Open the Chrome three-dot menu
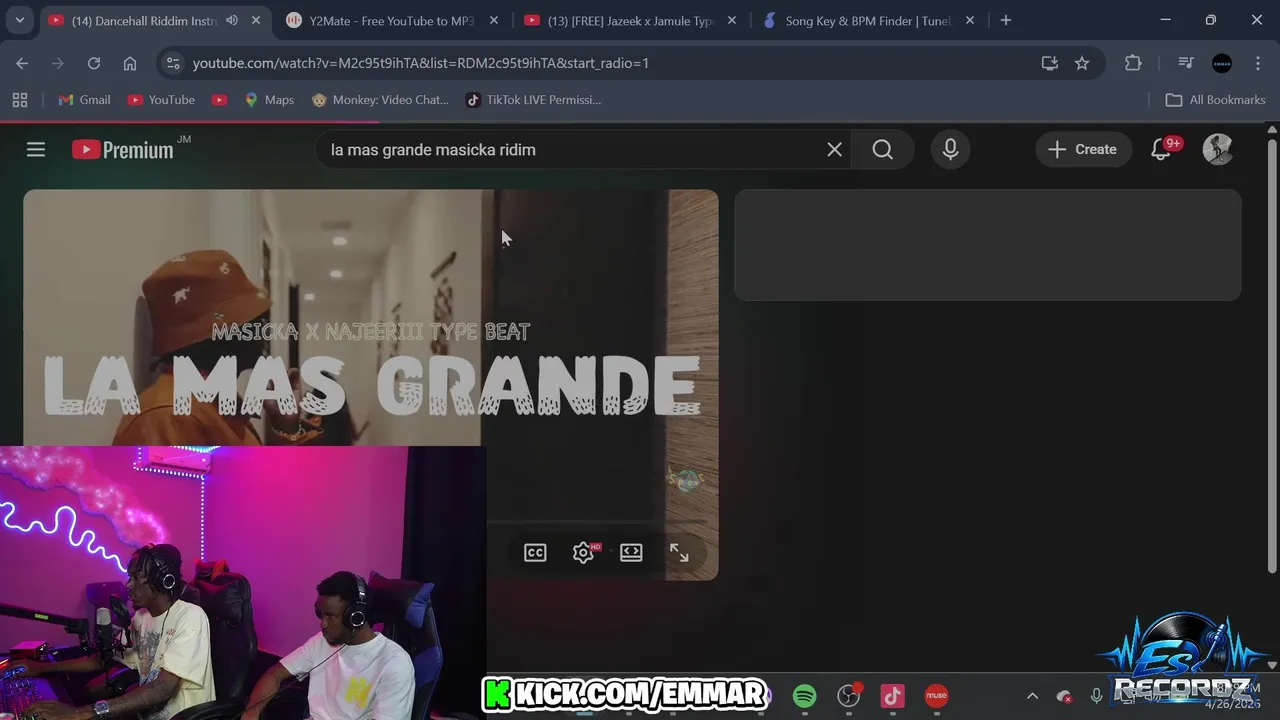Screen dimensions: 1280x720 tap(1258, 63)
